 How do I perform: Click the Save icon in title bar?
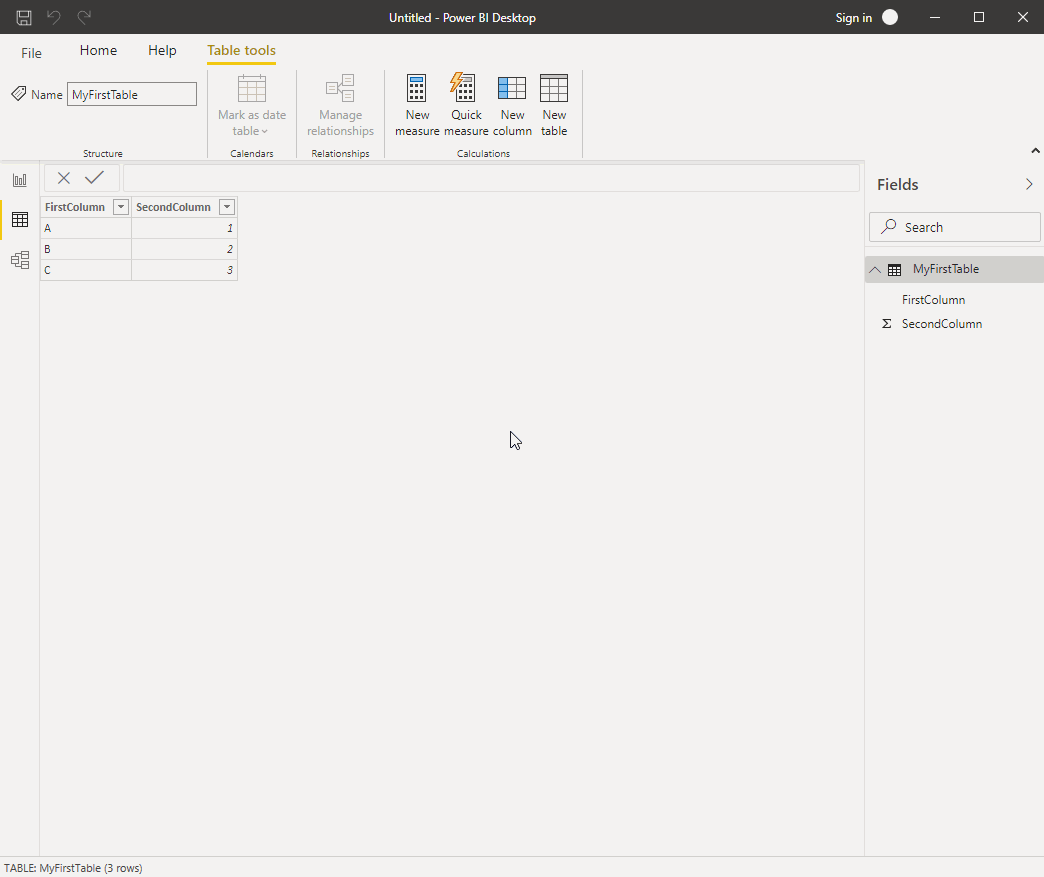pos(24,17)
